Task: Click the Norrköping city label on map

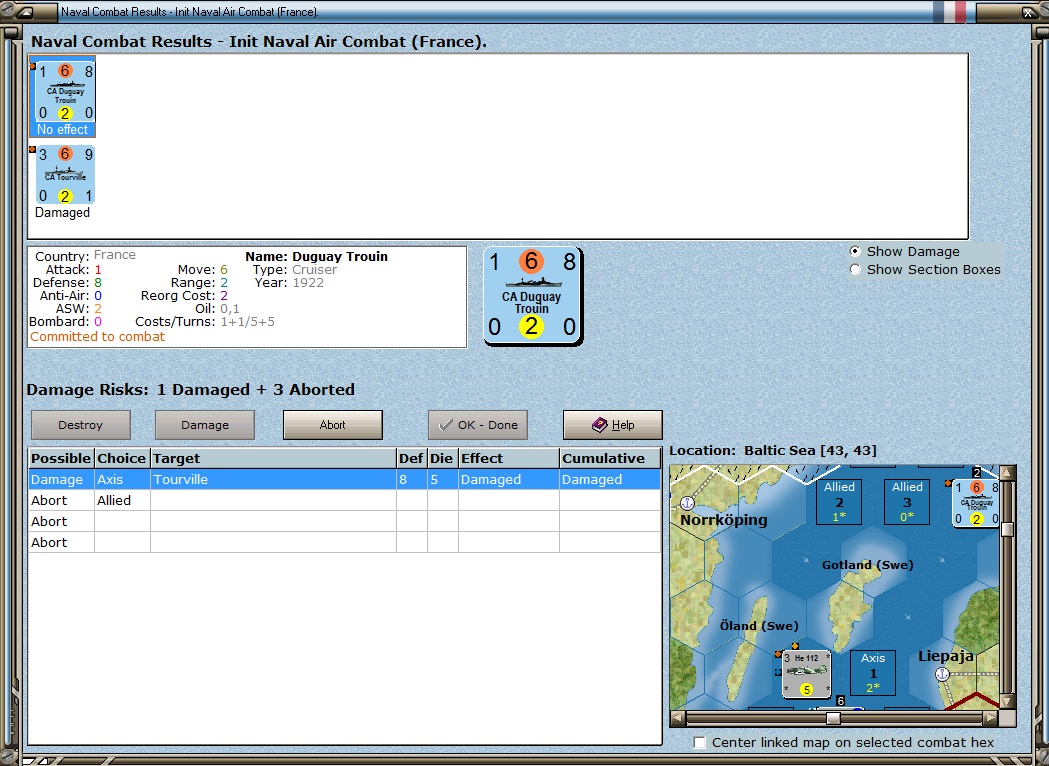Action: point(724,520)
